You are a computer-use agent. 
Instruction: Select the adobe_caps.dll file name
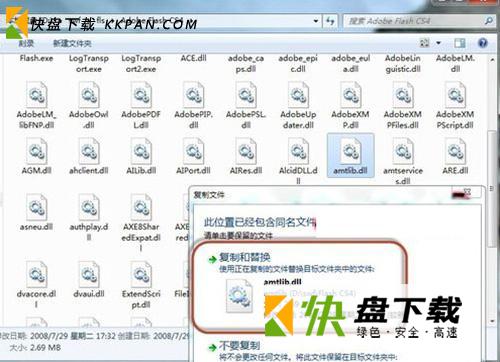[x=246, y=64]
